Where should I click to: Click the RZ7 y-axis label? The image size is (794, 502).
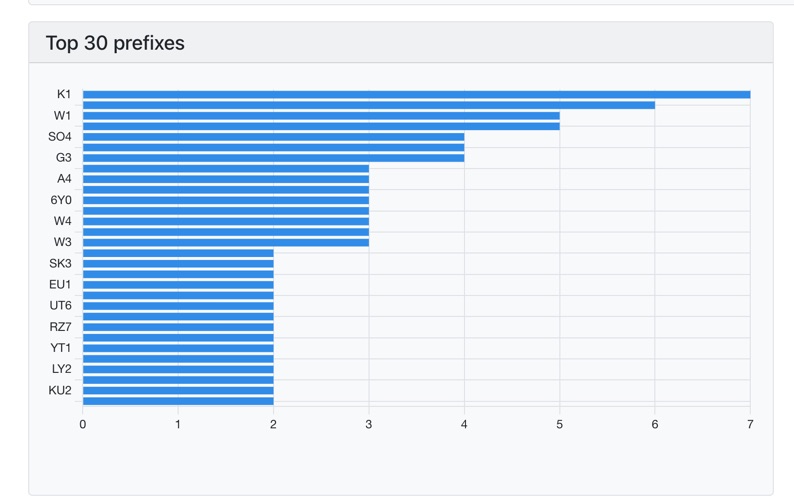click(x=60, y=327)
